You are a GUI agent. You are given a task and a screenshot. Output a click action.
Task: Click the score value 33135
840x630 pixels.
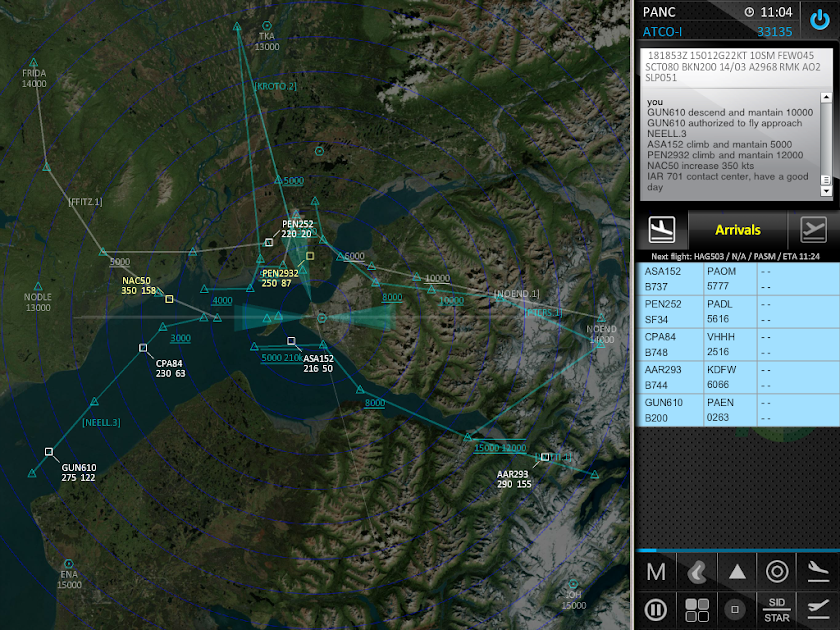[x=774, y=32]
